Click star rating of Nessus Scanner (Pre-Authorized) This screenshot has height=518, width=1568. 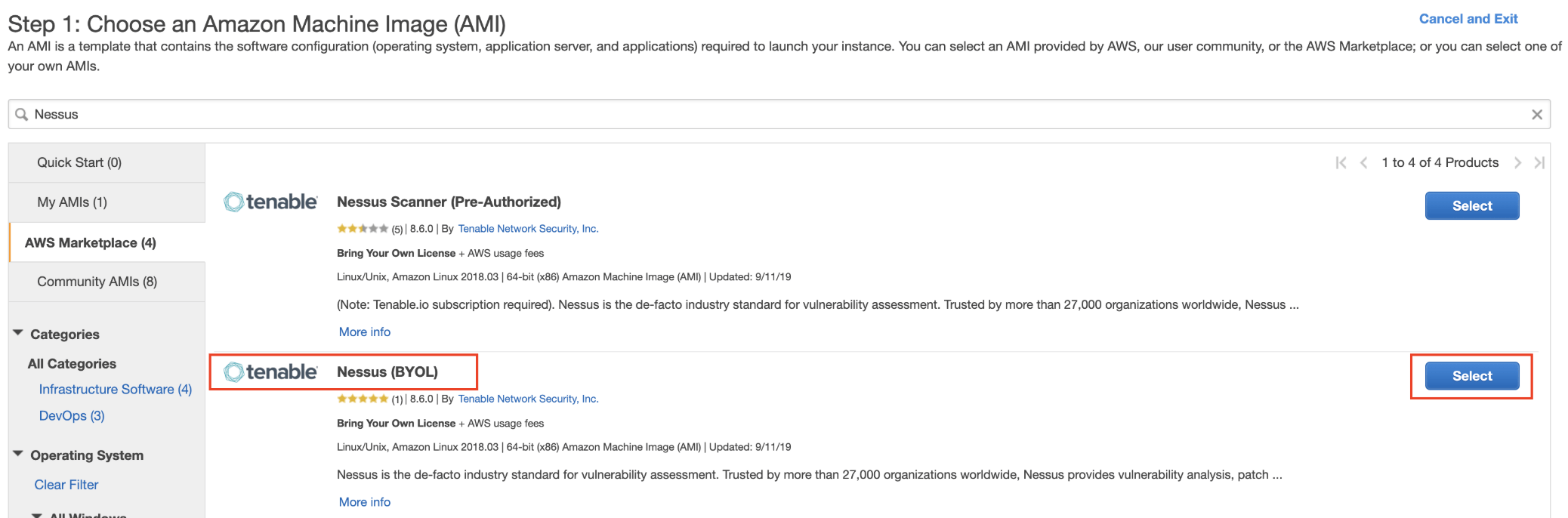pyautogui.click(x=363, y=229)
